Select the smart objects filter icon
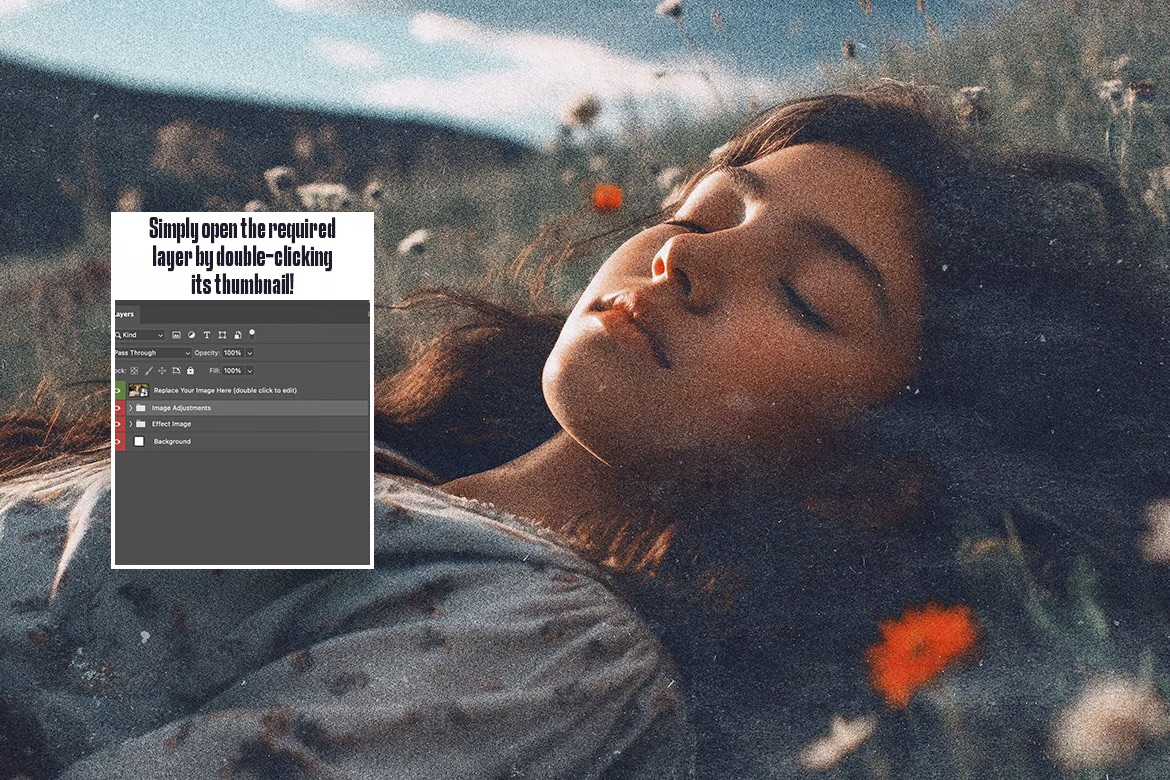The height and width of the screenshot is (780, 1170). coord(237,335)
